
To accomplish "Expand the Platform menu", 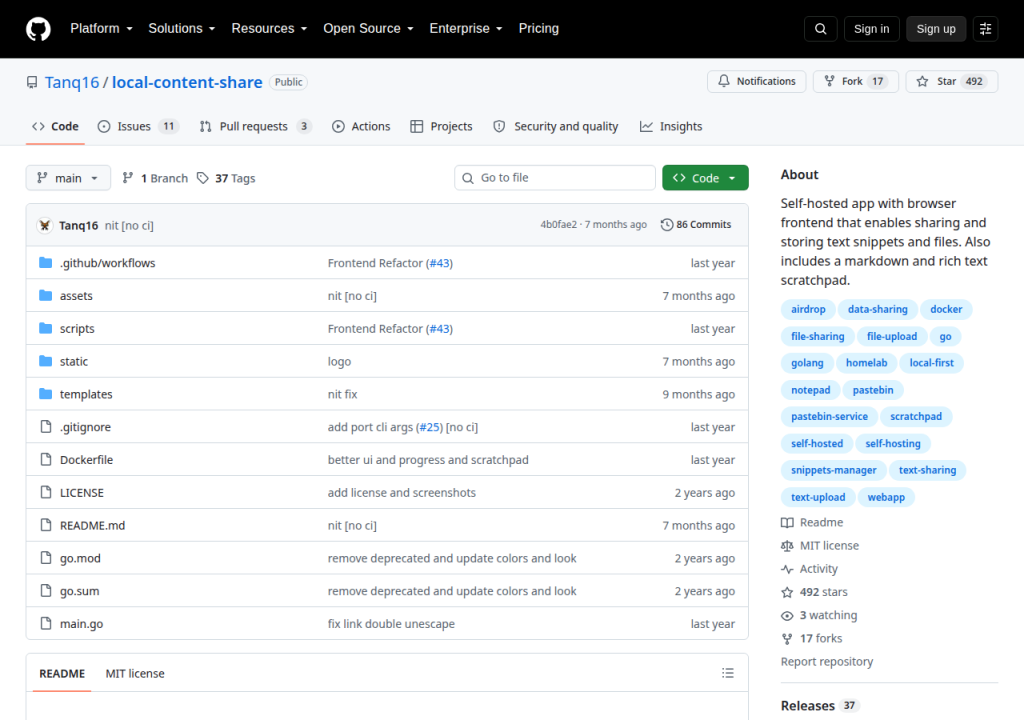I will pos(101,29).
